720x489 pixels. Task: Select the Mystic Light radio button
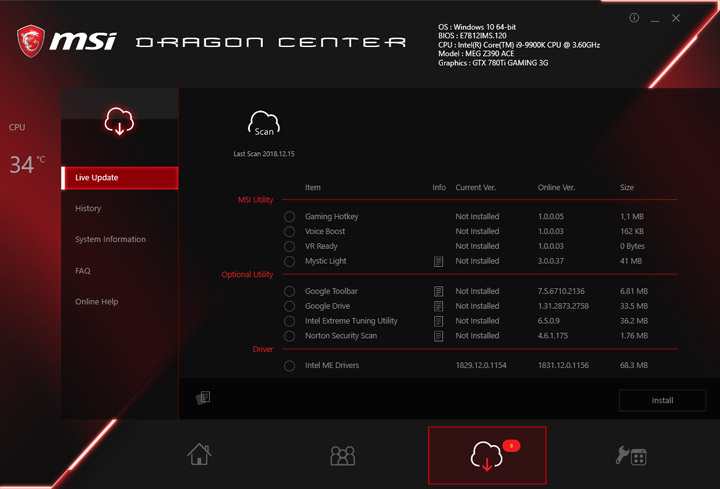[x=289, y=261]
